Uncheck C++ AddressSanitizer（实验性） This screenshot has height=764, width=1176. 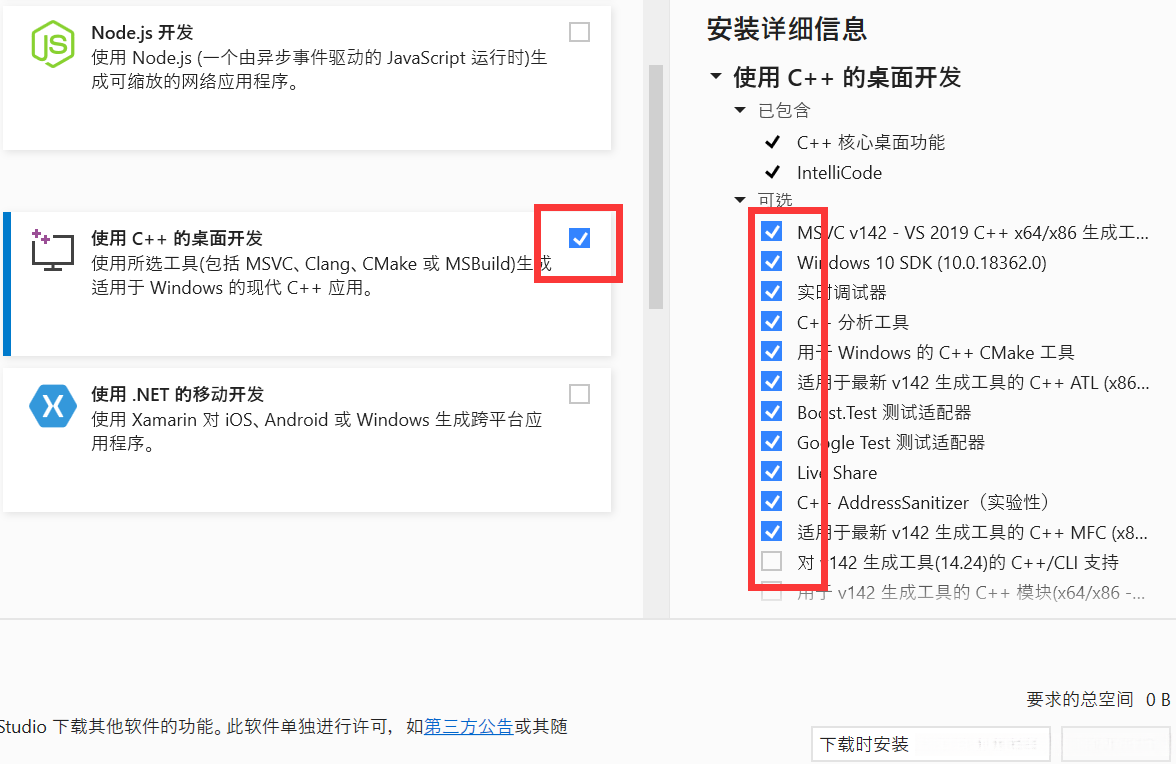[771, 501]
